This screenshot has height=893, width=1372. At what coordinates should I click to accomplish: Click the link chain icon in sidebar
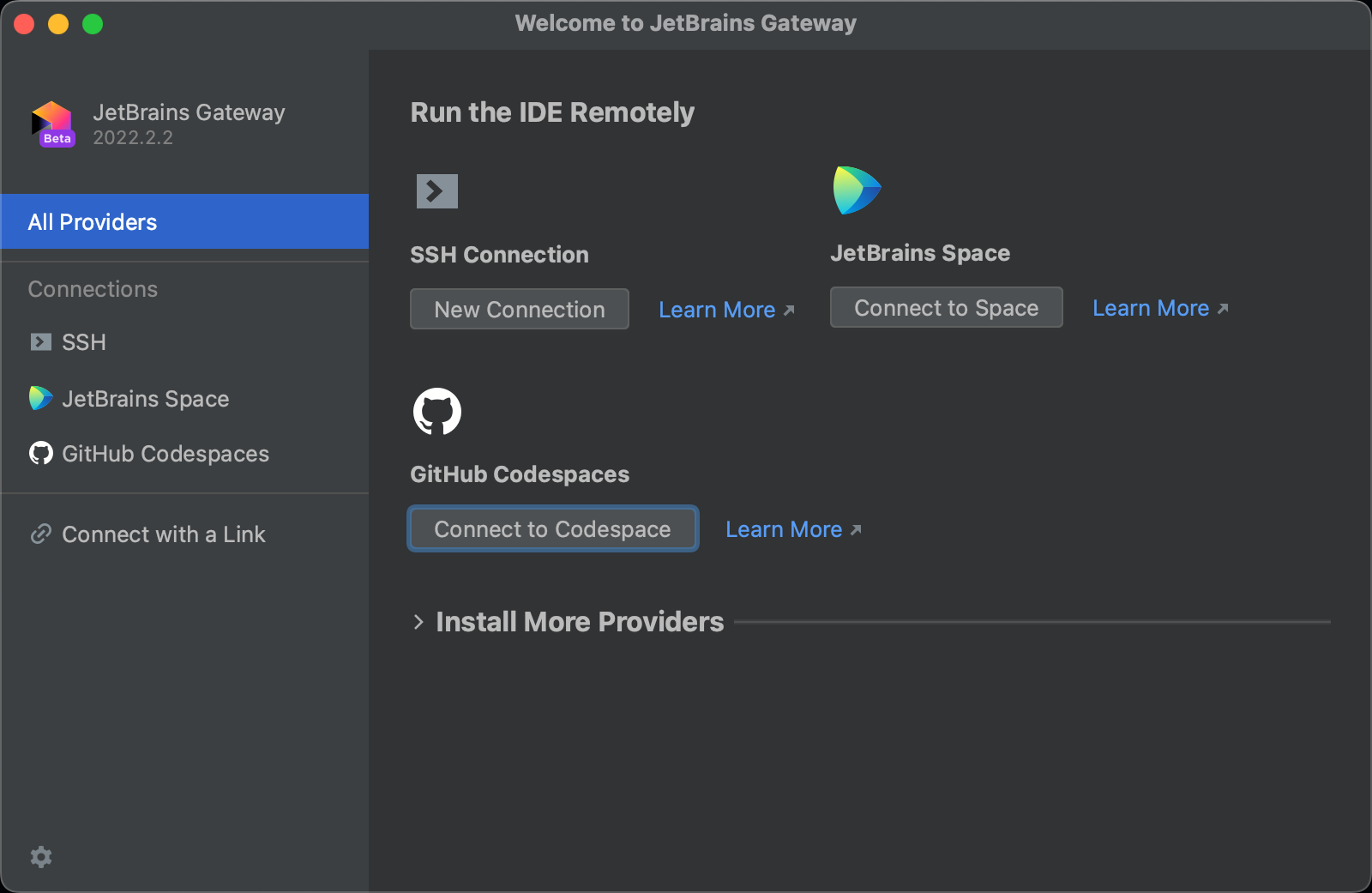(x=40, y=534)
